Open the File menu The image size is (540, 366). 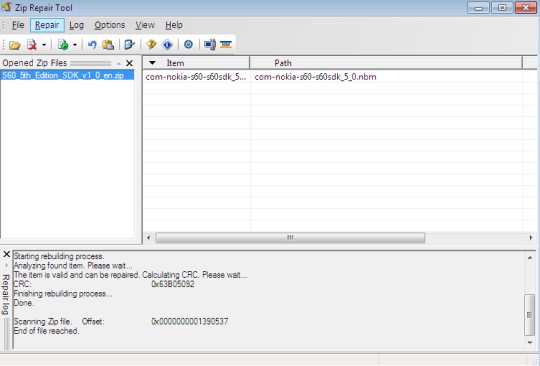pos(18,25)
